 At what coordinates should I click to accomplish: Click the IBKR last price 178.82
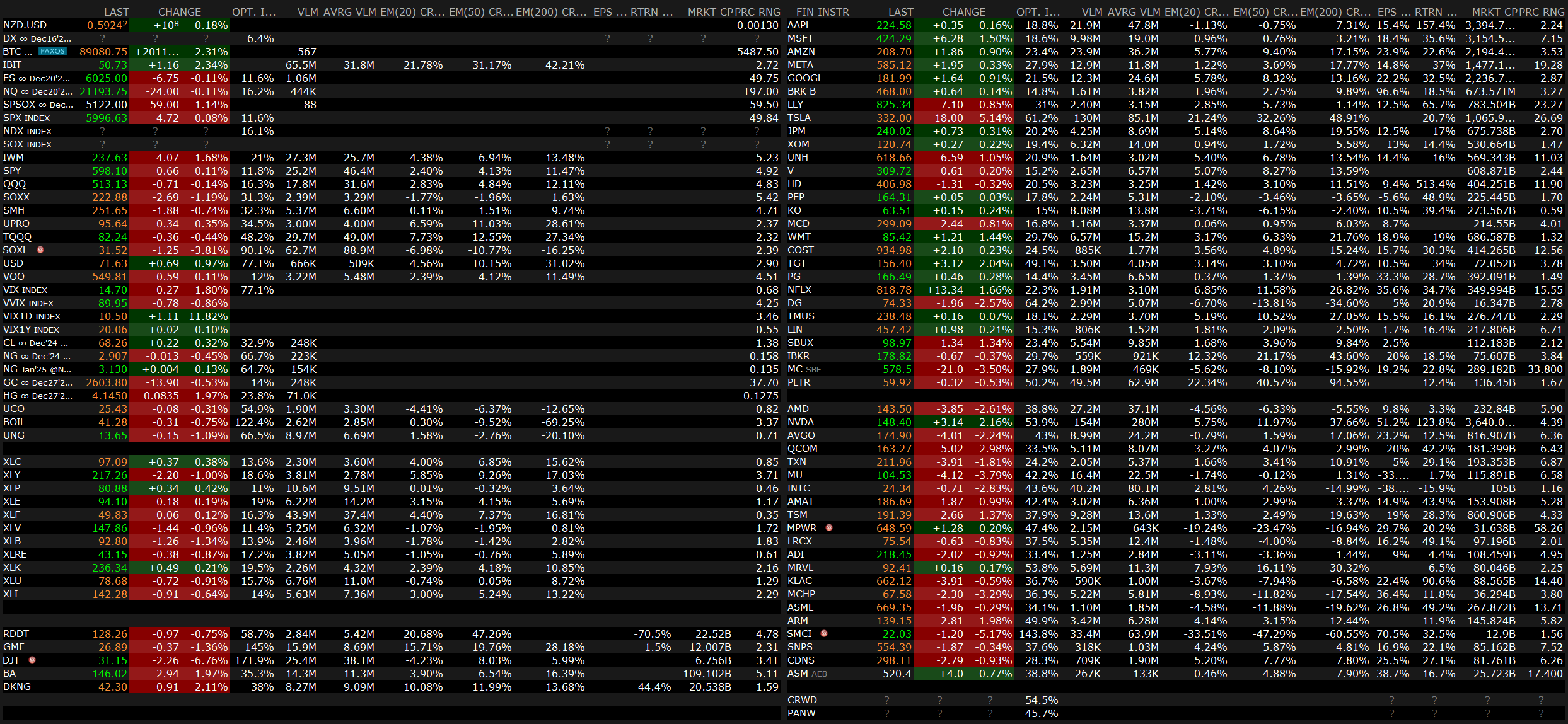[893, 356]
